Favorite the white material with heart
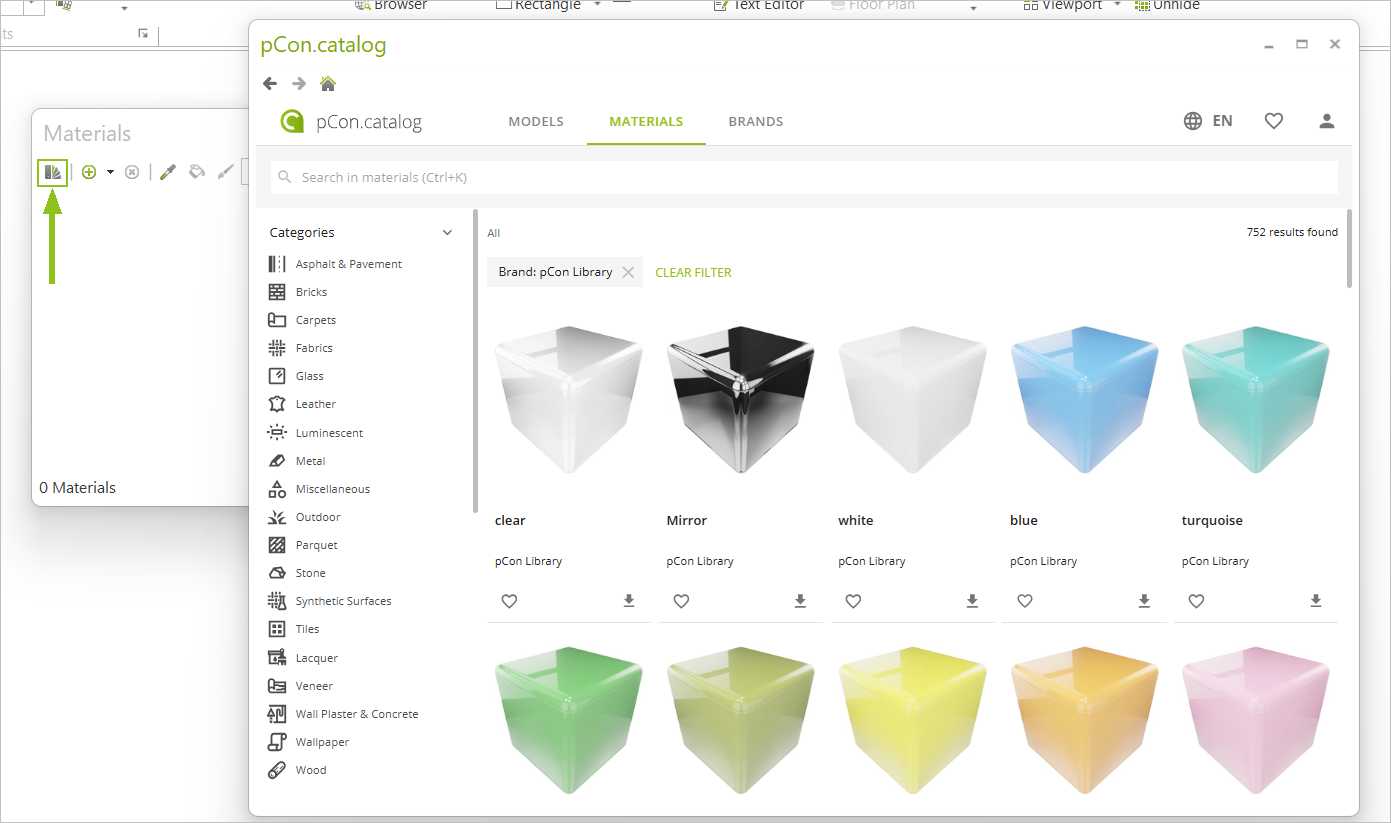The height and width of the screenshot is (823, 1391). (x=853, y=601)
